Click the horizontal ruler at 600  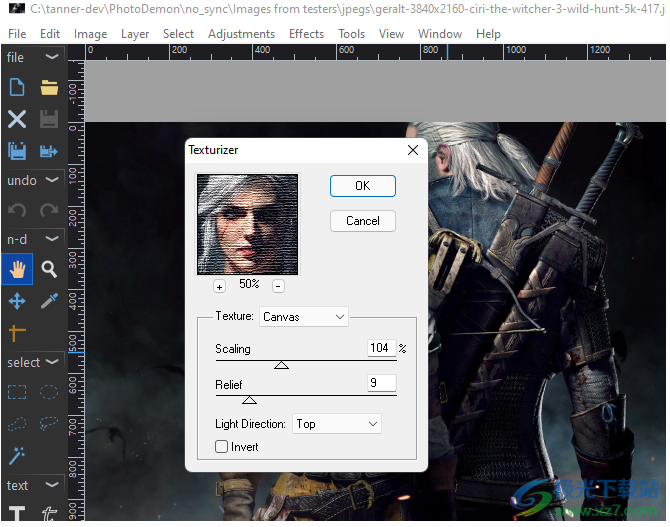click(346, 50)
